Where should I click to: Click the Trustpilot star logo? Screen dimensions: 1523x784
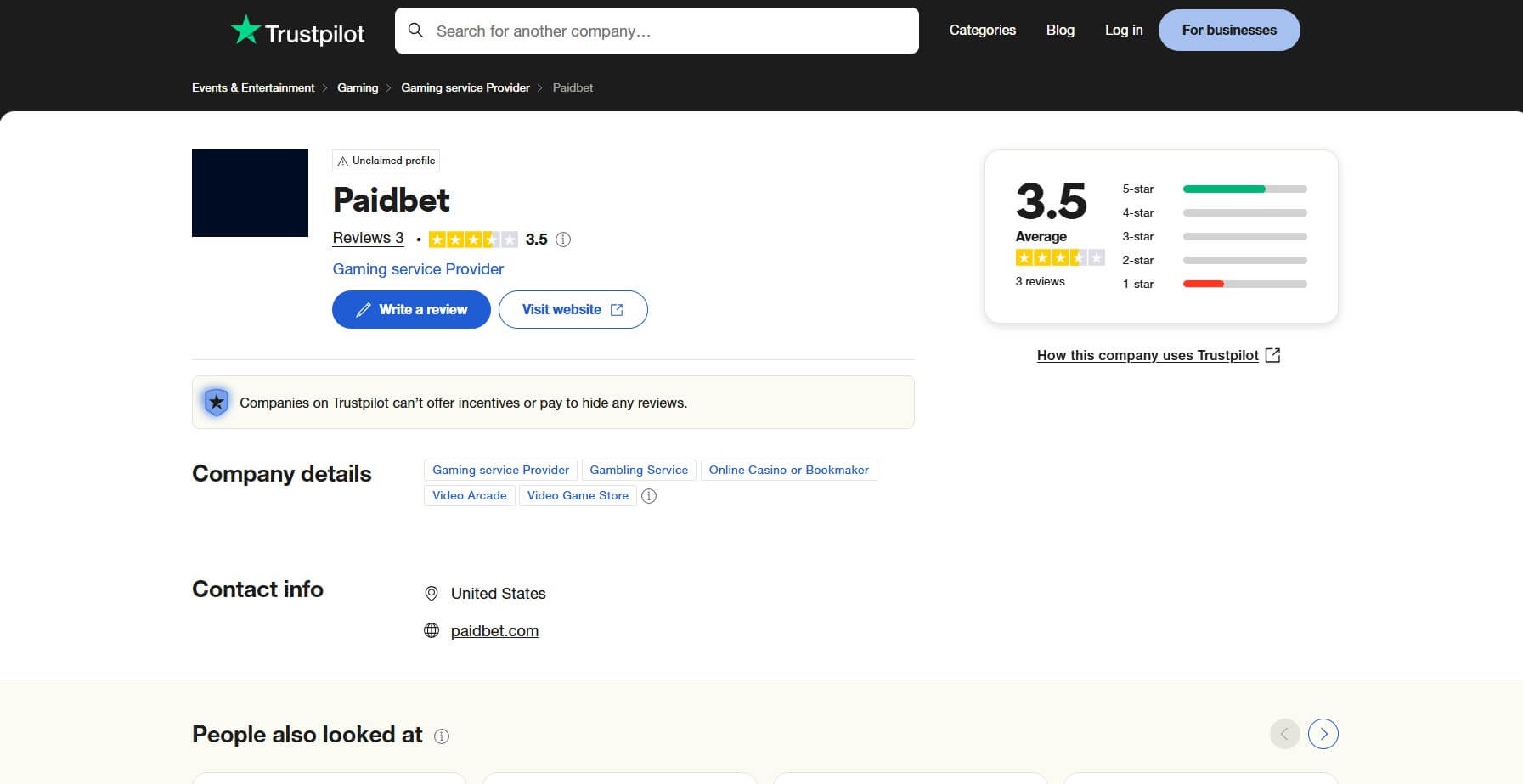pyautogui.click(x=246, y=30)
